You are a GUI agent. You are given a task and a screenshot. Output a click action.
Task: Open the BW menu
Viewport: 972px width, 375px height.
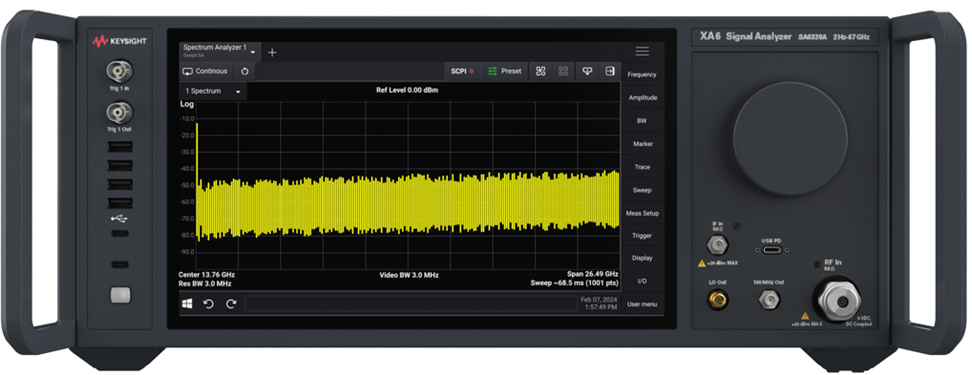(642, 121)
